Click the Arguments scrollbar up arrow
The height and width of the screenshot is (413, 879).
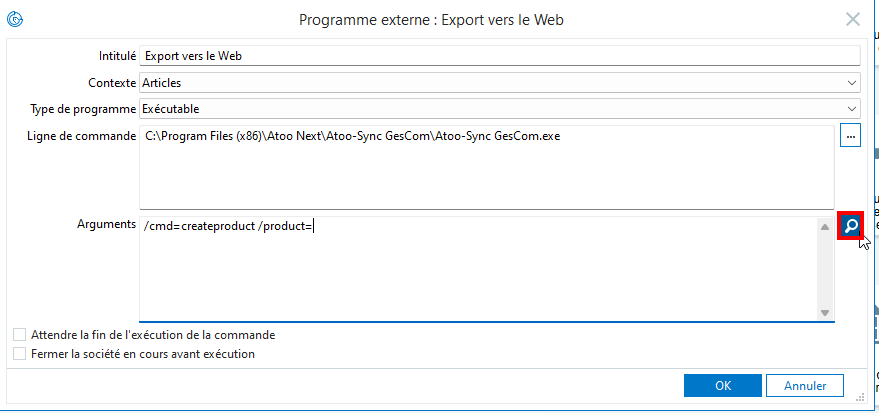click(x=825, y=227)
